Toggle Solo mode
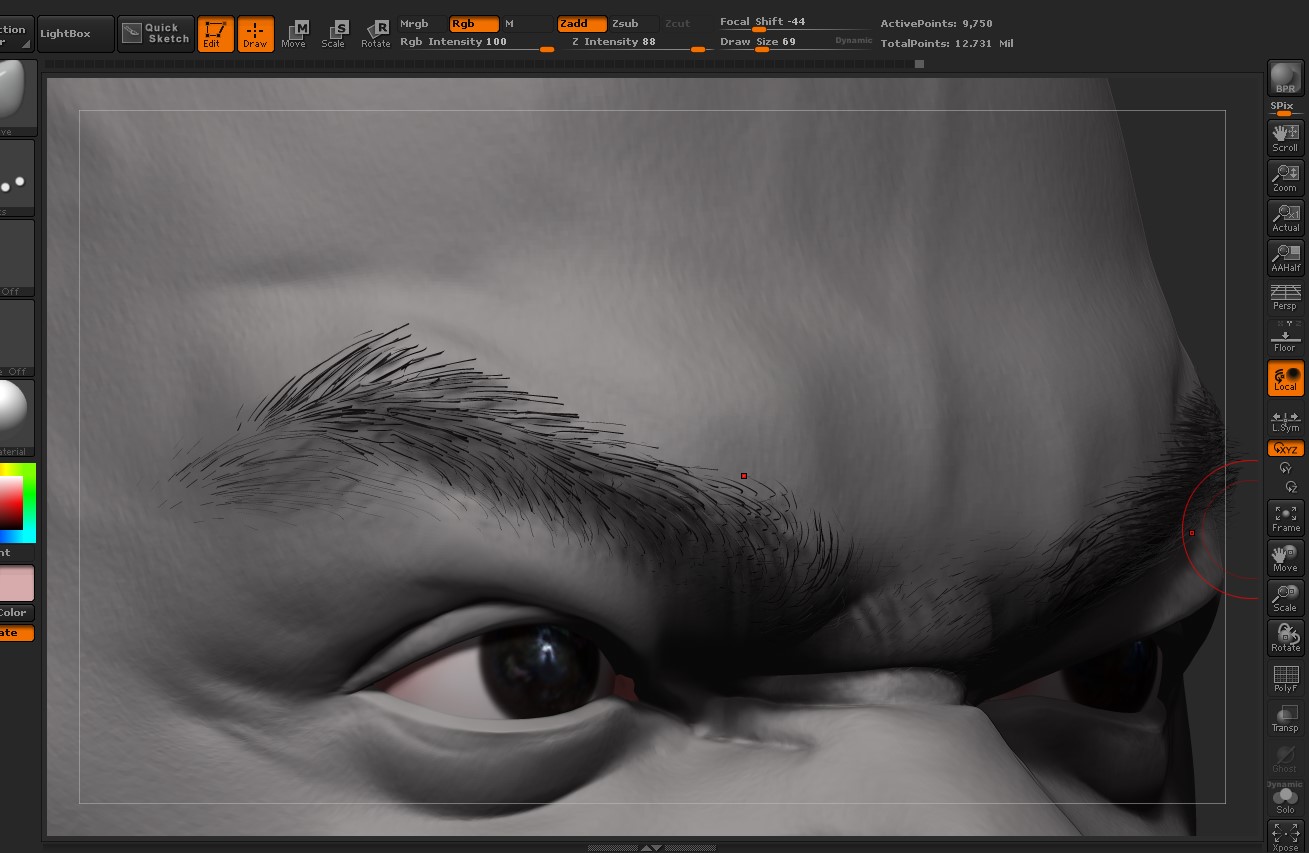 1285,801
